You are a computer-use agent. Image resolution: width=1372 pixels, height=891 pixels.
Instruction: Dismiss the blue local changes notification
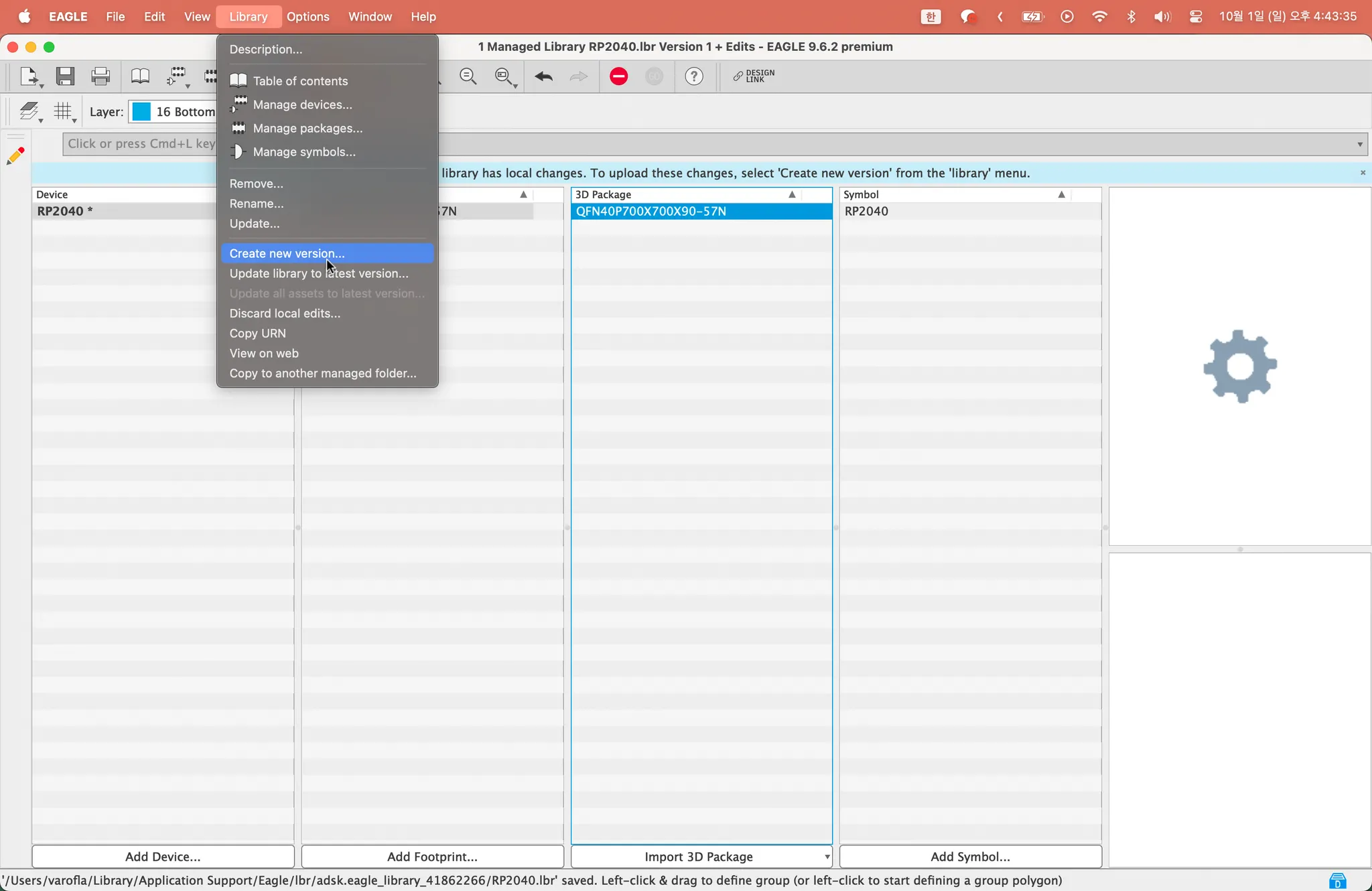[x=1363, y=173]
